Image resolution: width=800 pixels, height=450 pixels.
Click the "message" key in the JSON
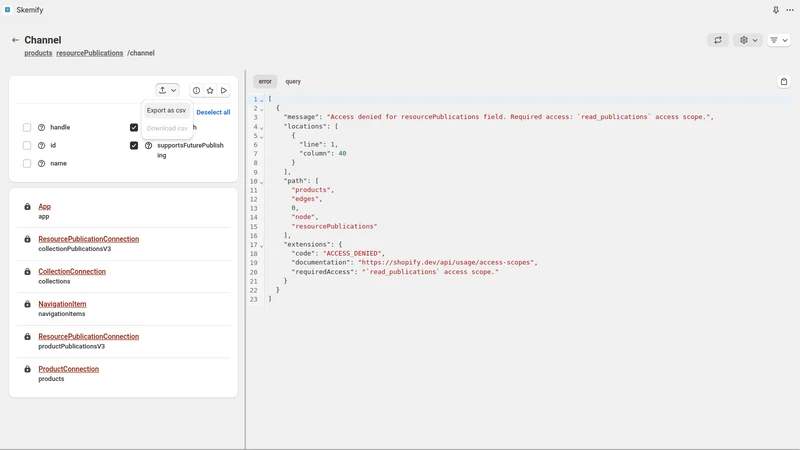302,117
